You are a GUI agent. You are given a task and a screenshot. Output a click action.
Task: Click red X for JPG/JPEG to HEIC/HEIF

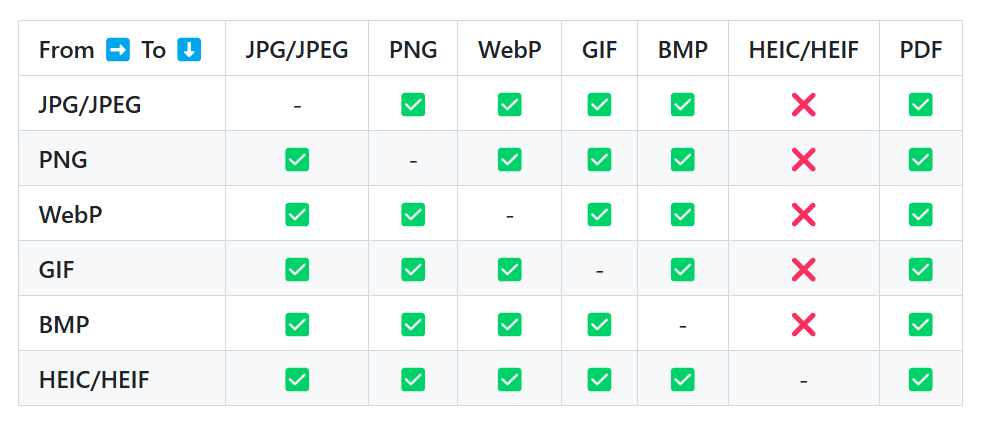coord(803,104)
